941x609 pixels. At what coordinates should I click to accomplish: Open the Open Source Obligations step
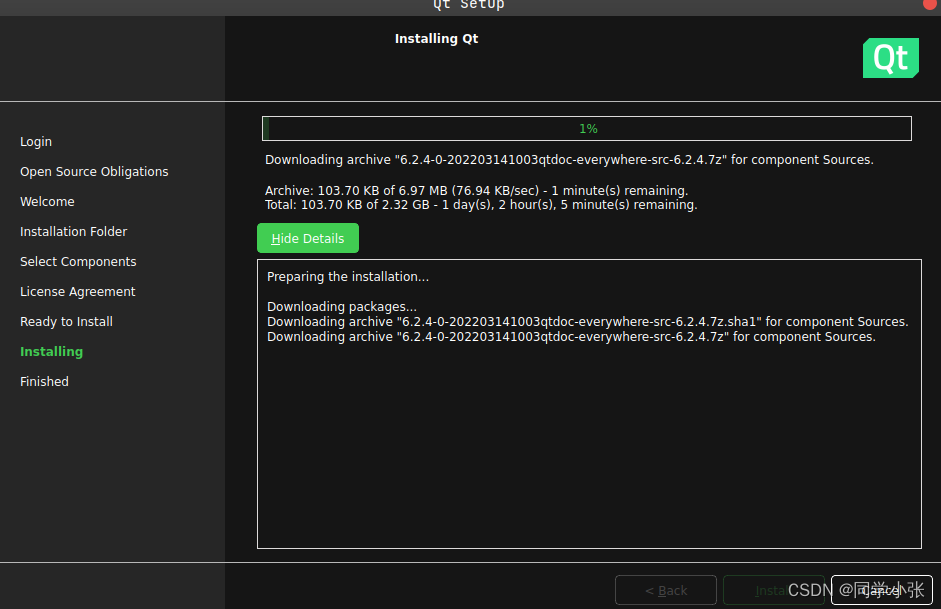tap(94, 171)
